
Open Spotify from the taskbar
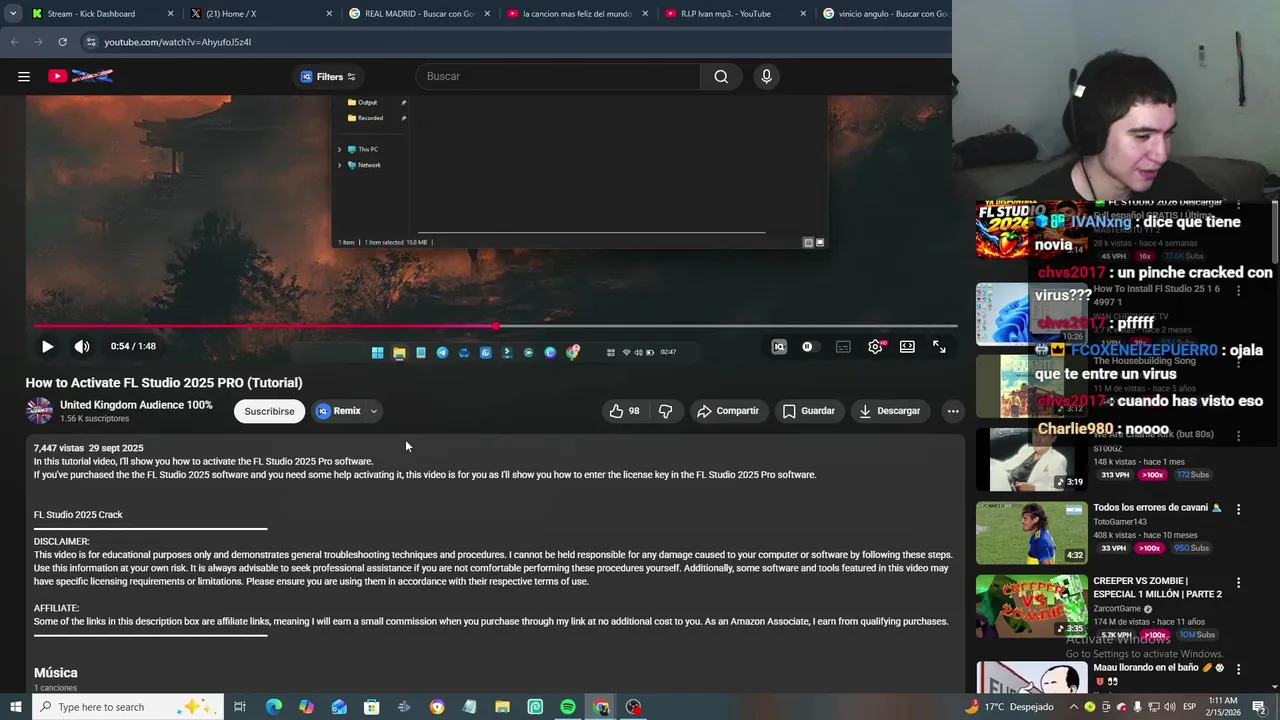click(x=568, y=707)
